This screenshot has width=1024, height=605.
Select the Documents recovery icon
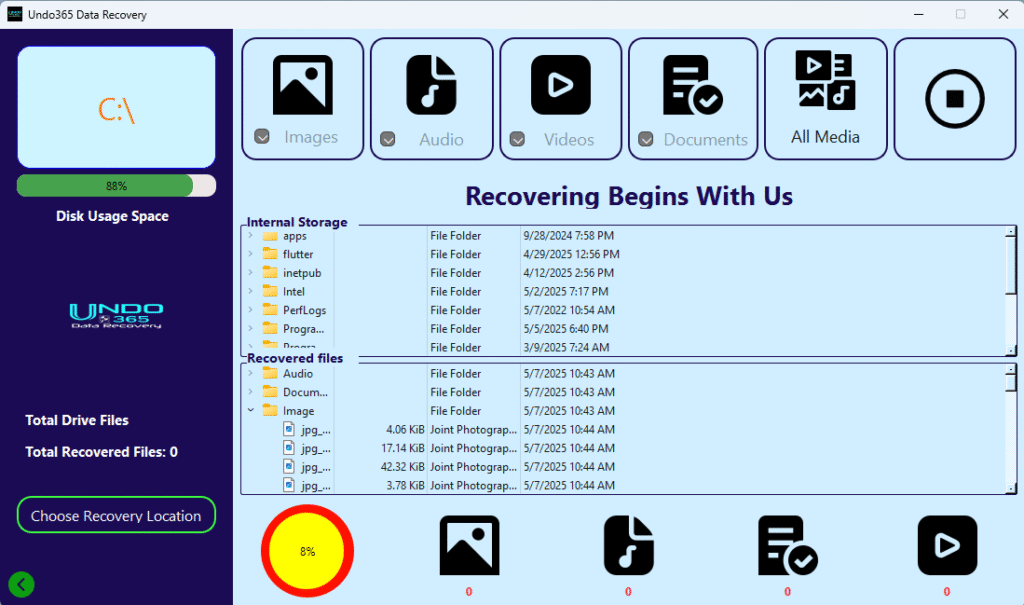coord(692,85)
